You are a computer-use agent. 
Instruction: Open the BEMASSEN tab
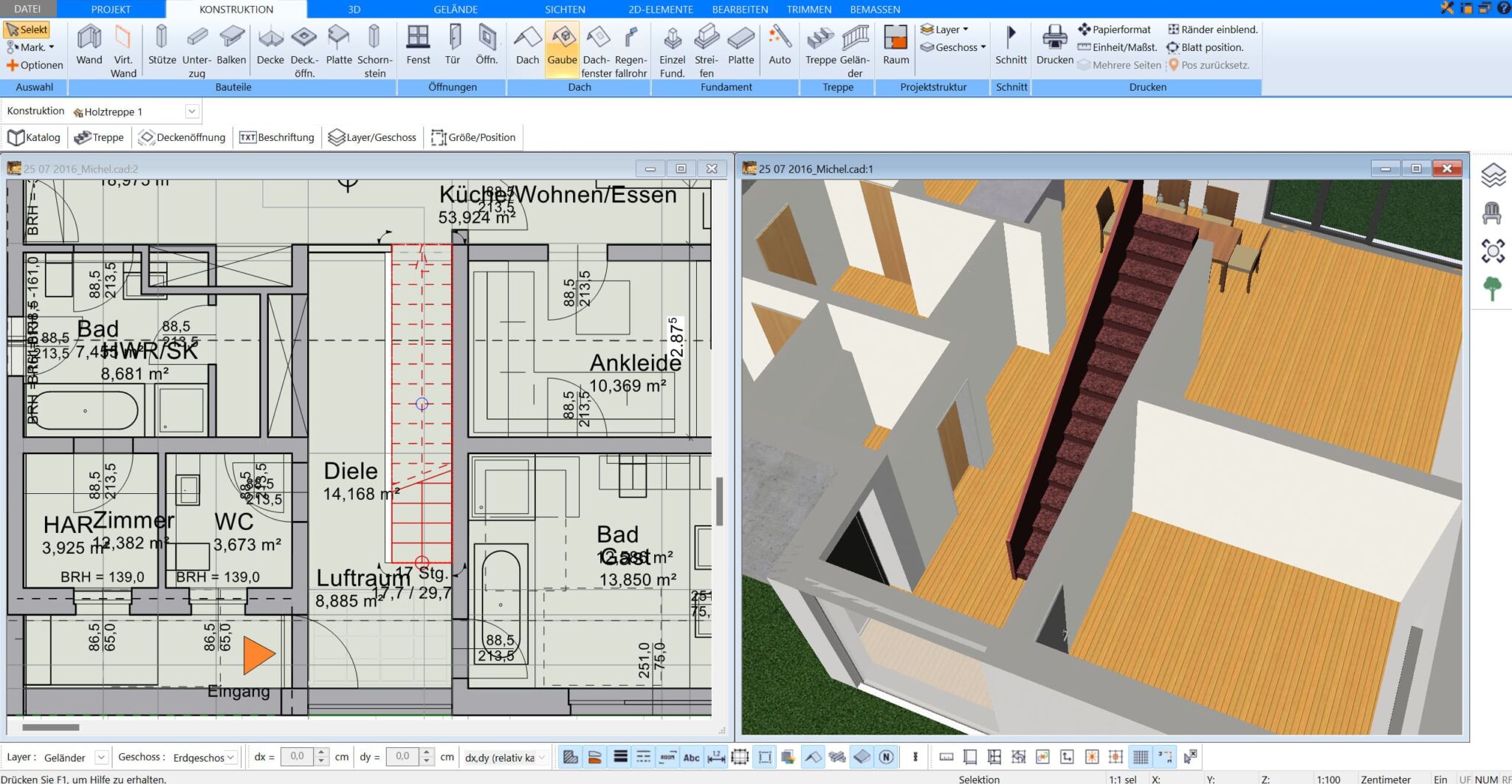pyautogui.click(x=875, y=9)
